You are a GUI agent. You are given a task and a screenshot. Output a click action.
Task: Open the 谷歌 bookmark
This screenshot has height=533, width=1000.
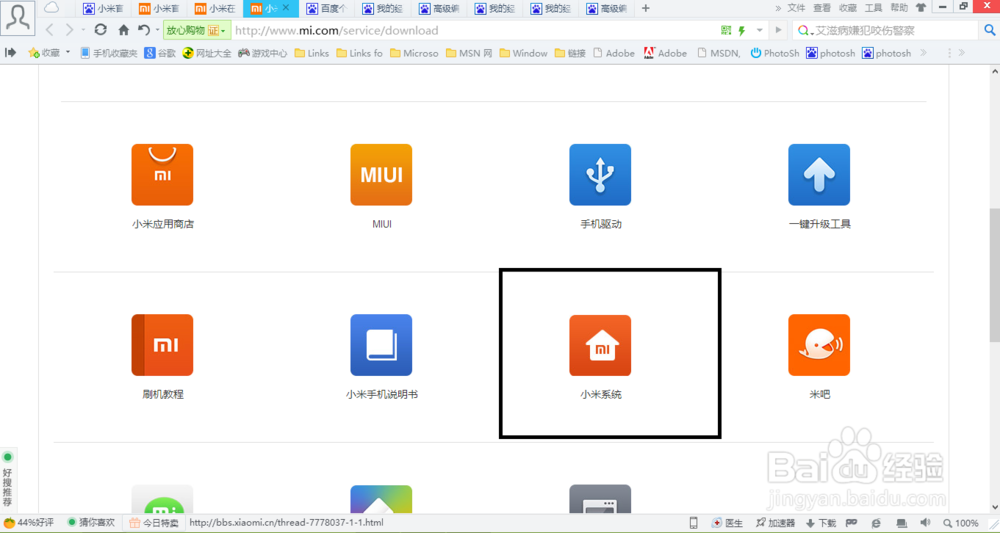point(160,53)
